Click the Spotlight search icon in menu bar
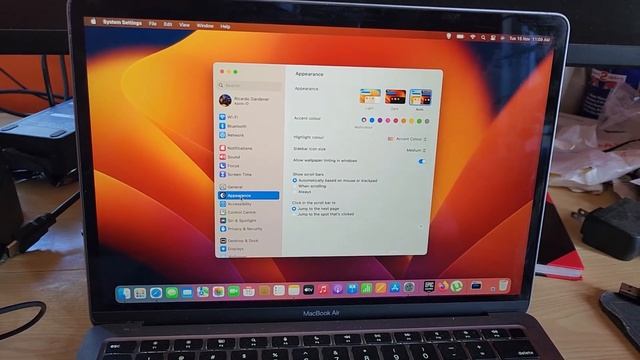Image resolution: width=640 pixels, height=360 pixels. point(483,38)
